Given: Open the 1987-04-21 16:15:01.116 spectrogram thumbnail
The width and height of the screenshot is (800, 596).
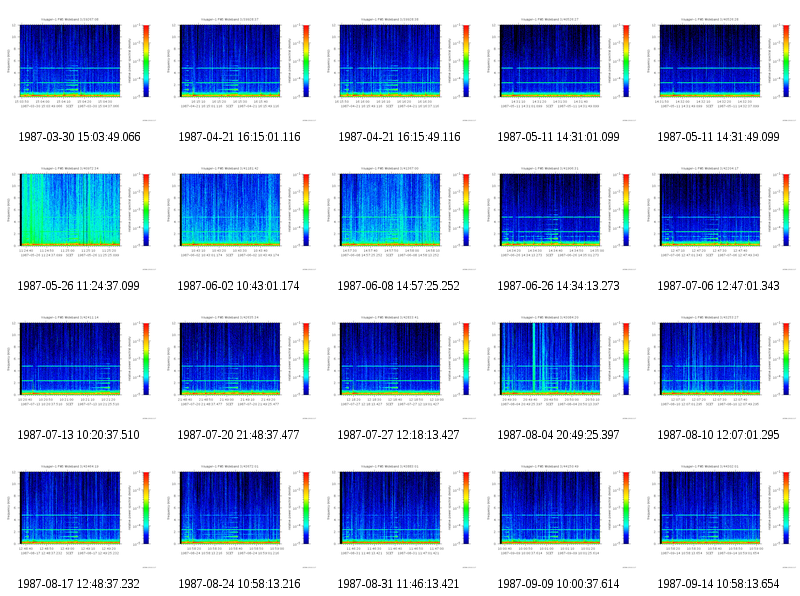Looking at the screenshot, I should point(239,69).
